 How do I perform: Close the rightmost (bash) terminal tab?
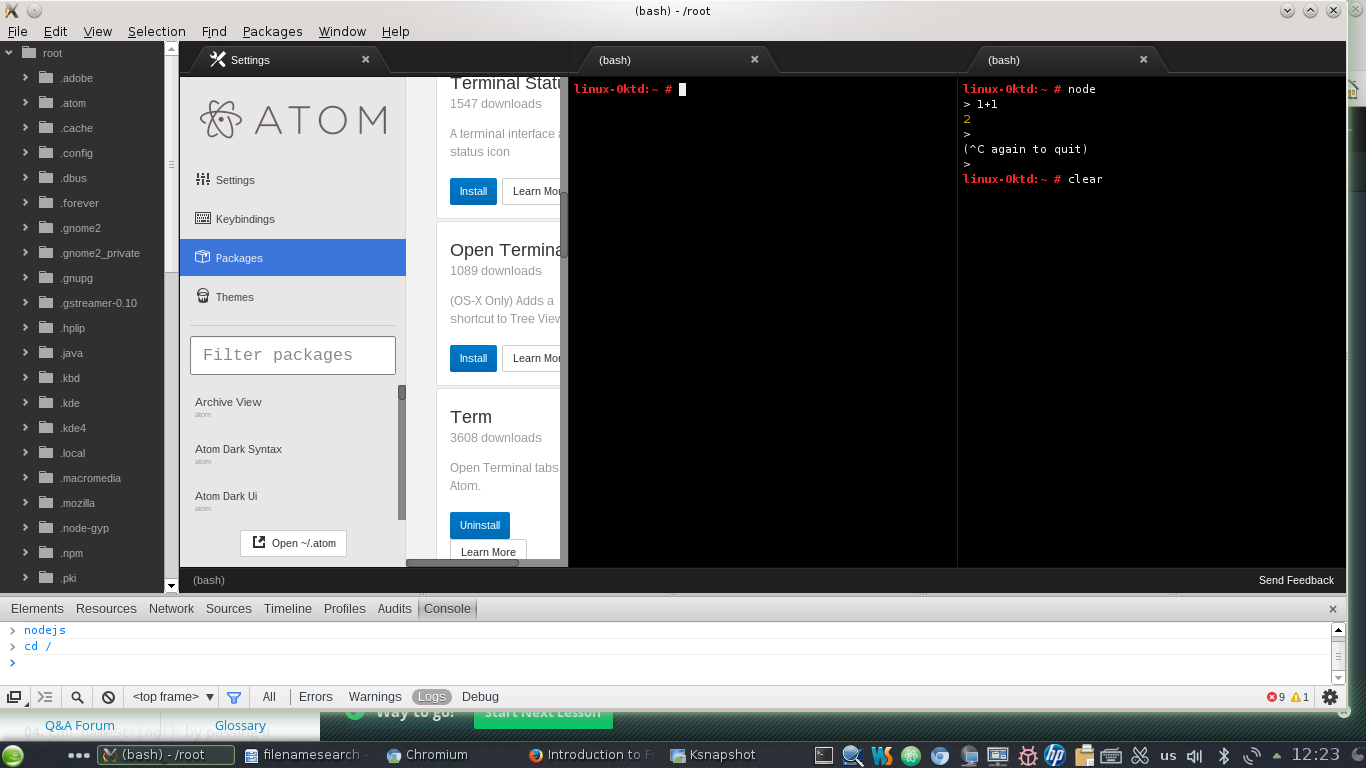click(1144, 59)
